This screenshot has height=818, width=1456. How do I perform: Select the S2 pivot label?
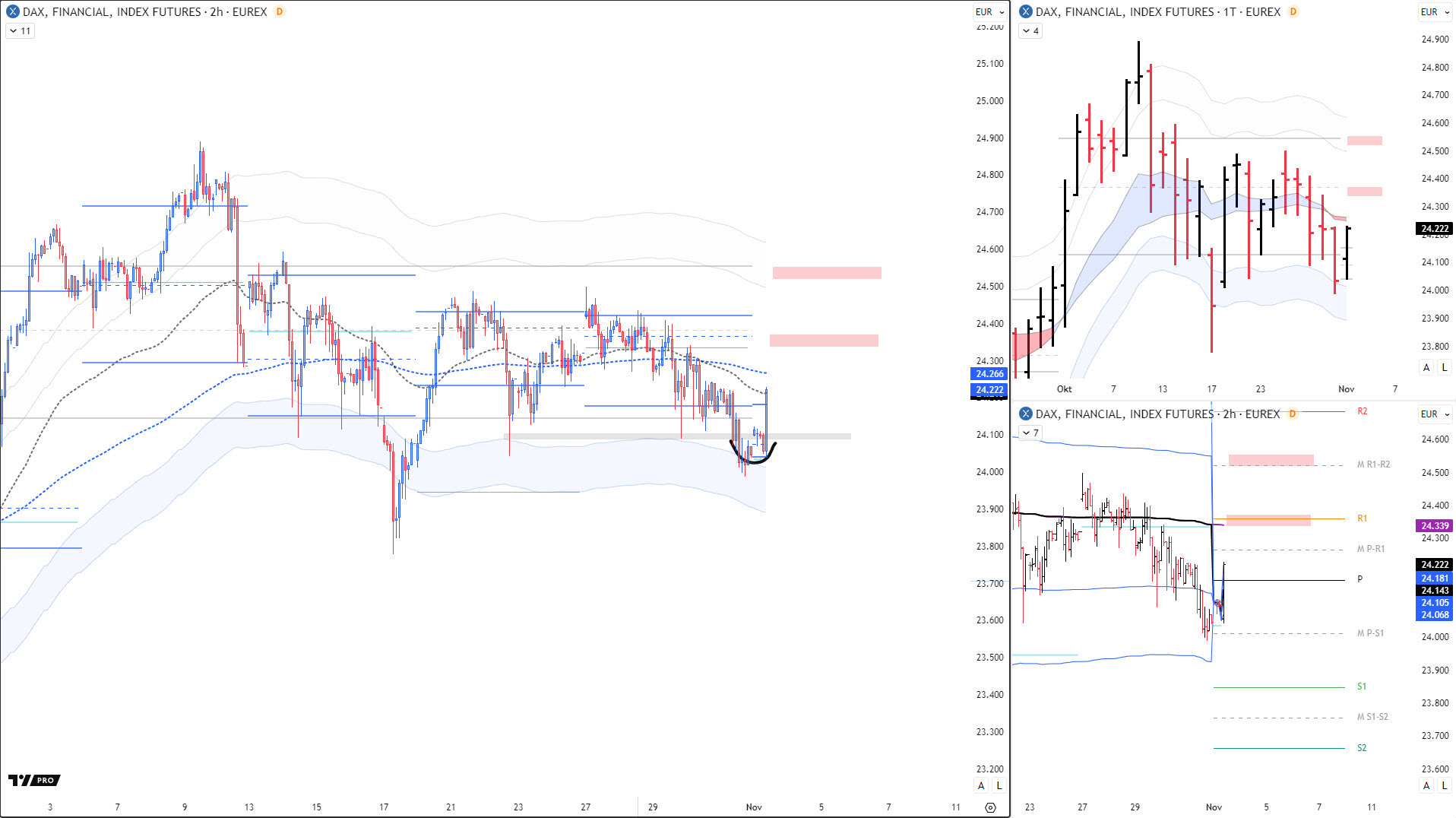(x=1362, y=748)
